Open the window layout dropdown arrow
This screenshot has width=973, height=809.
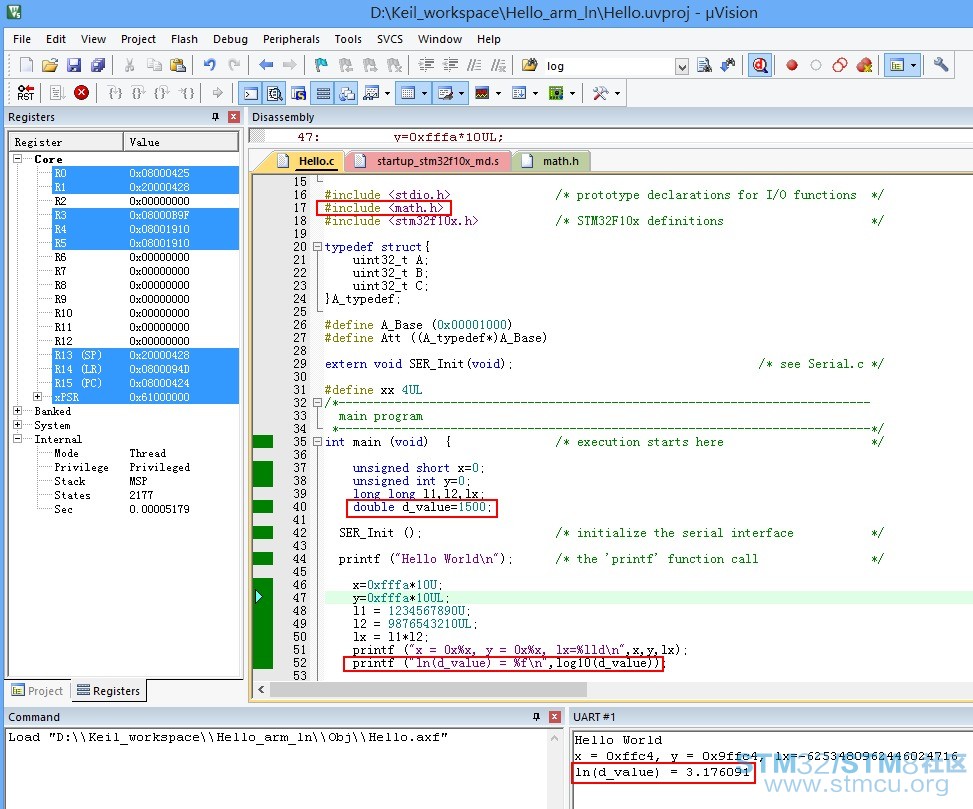click(913, 66)
